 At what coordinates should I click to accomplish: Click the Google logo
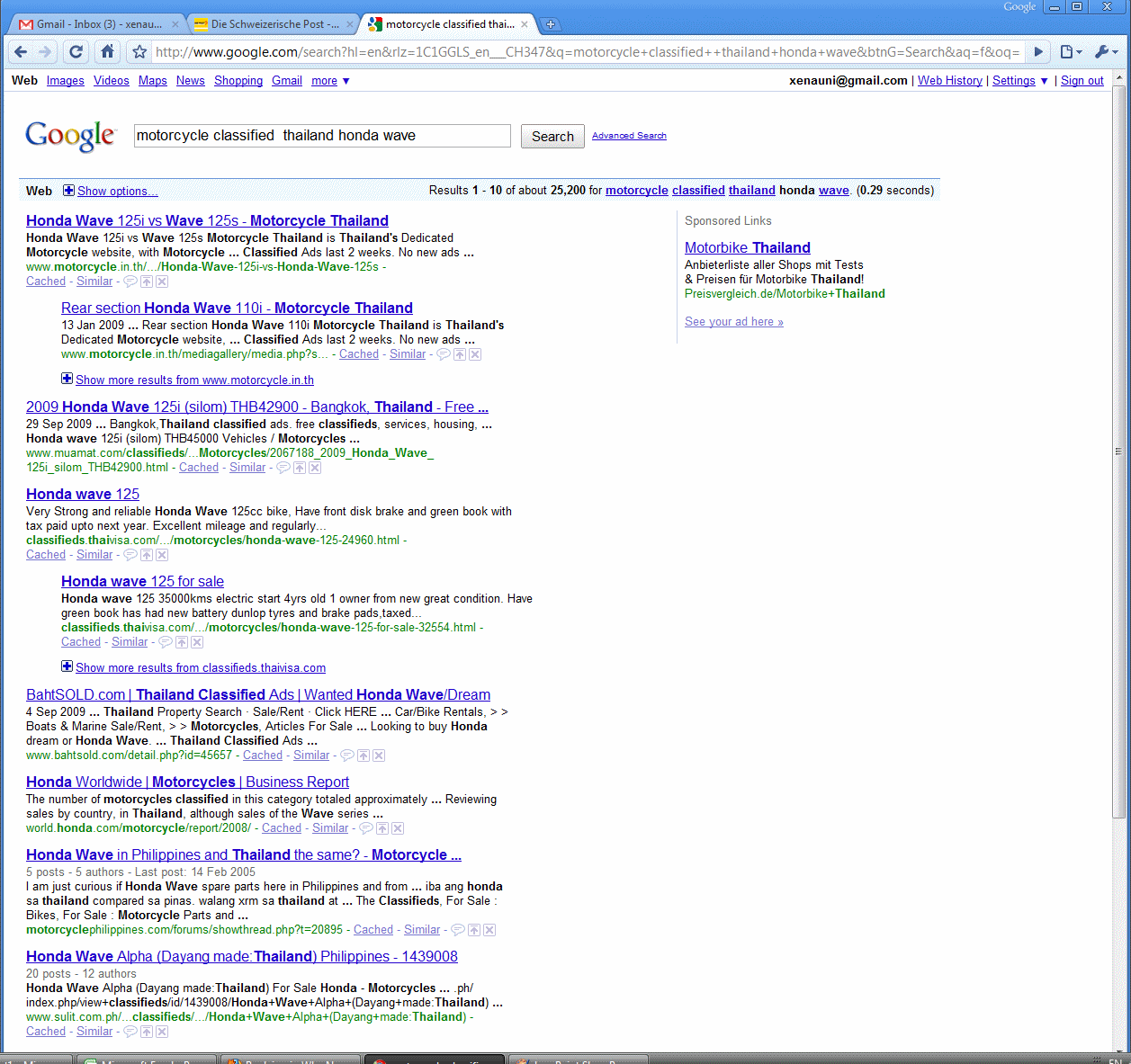70,136
